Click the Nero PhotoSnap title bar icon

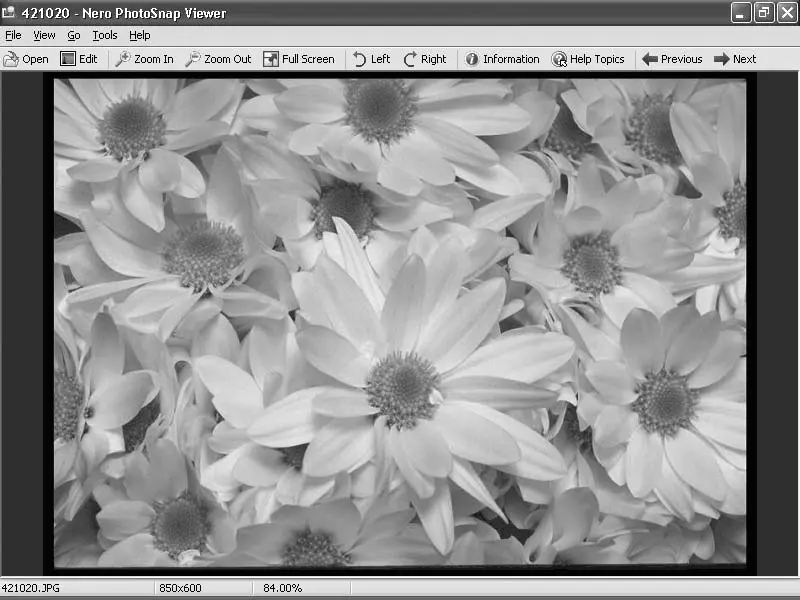[10, 13]
